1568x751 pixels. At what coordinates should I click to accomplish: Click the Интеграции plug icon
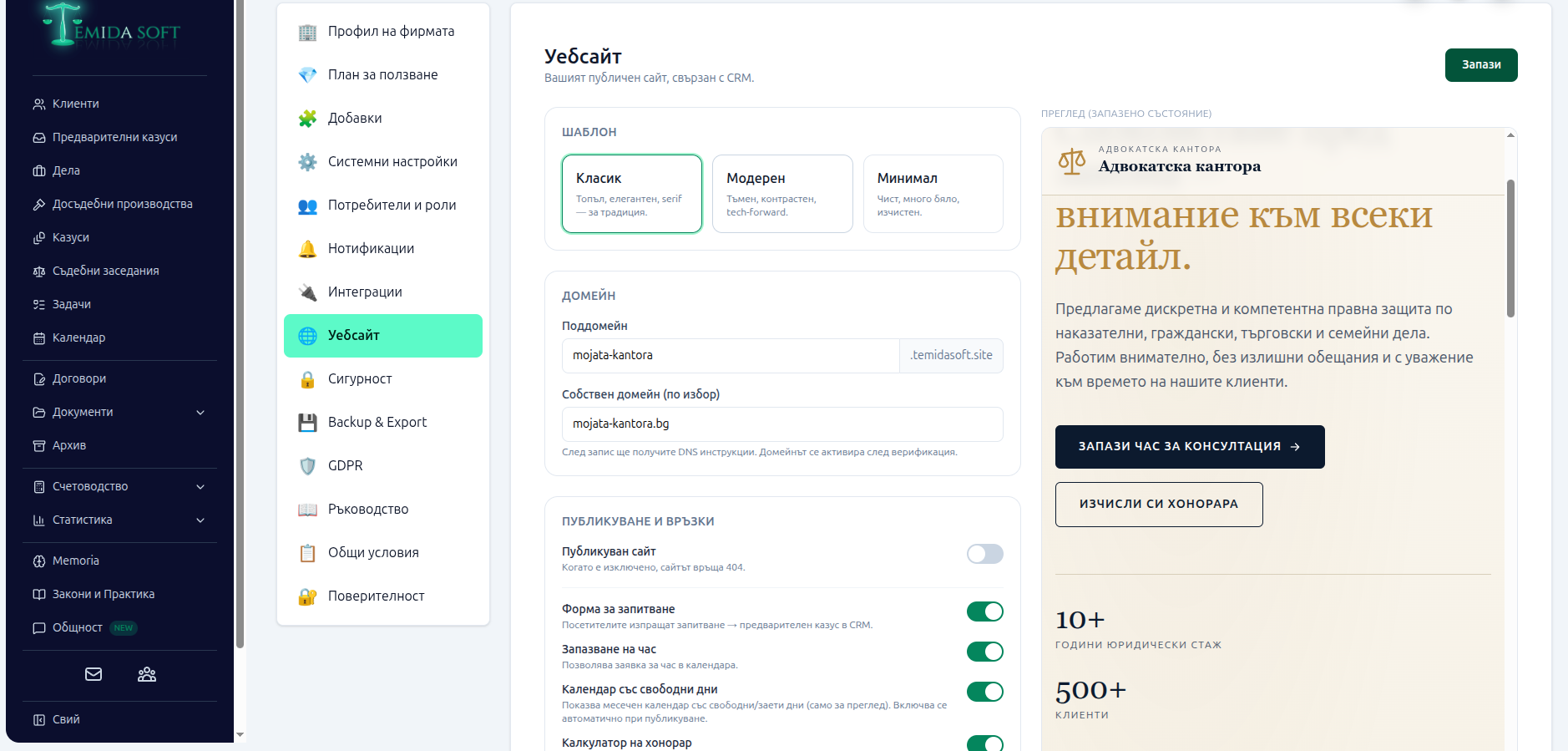pos(307,292)
